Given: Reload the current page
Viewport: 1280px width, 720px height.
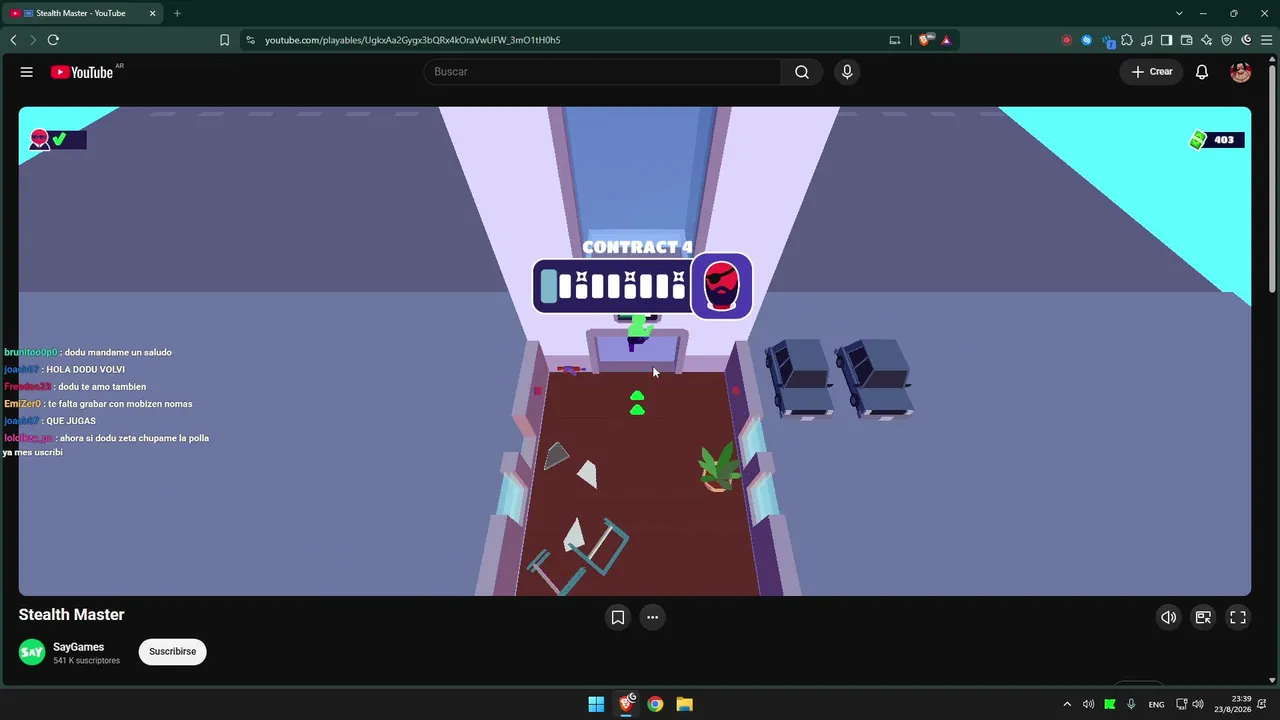Looking at the screenshot, I should (53, 40).
